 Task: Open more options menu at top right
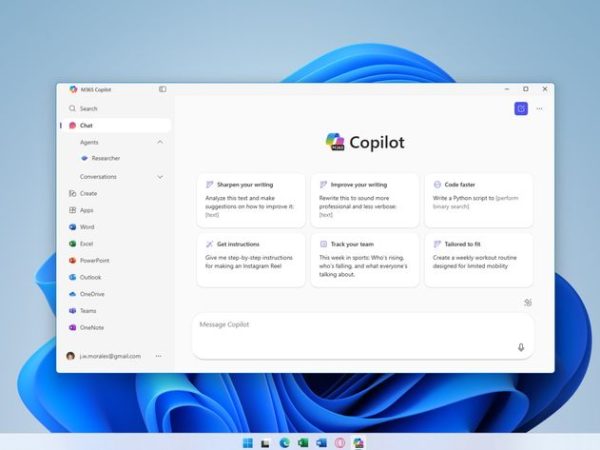(x=540, y=108)
